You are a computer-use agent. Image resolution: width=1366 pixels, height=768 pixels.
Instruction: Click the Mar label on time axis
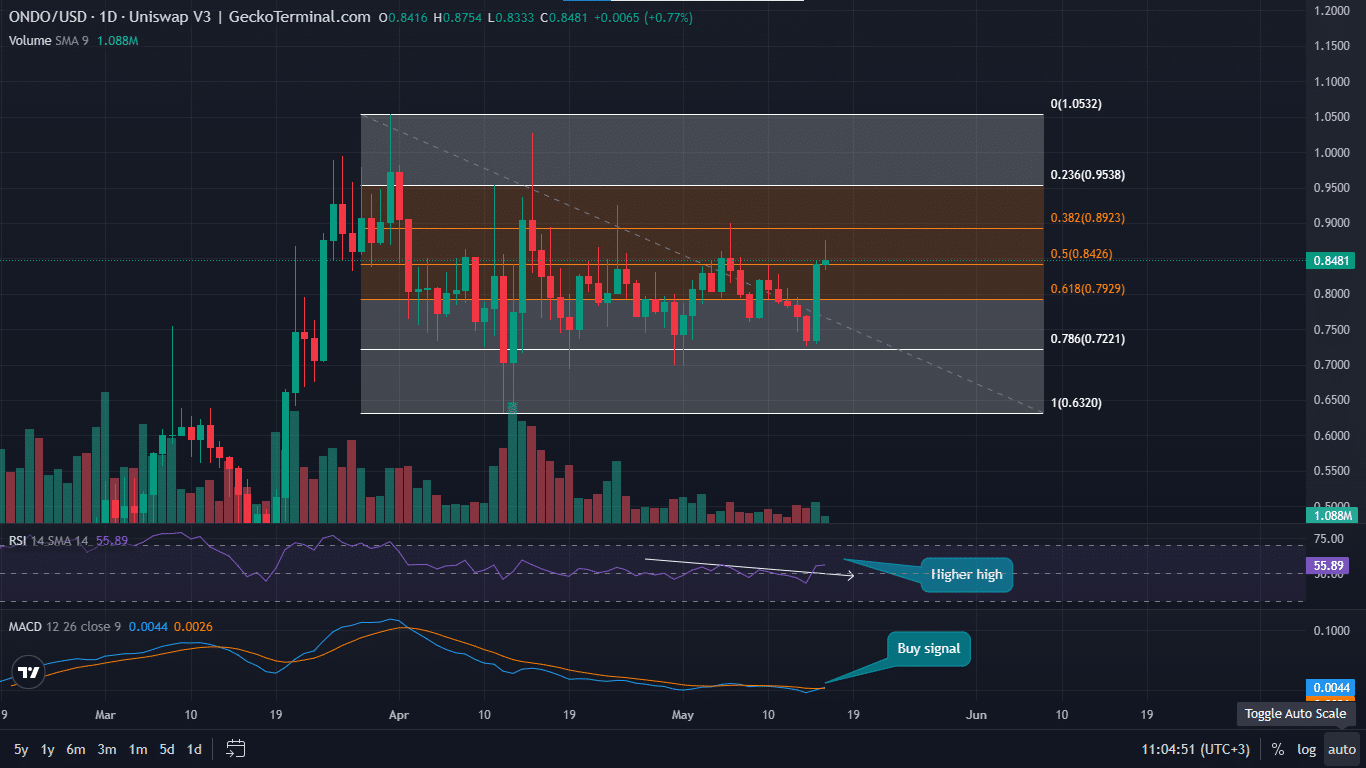(x=106, y=715)
